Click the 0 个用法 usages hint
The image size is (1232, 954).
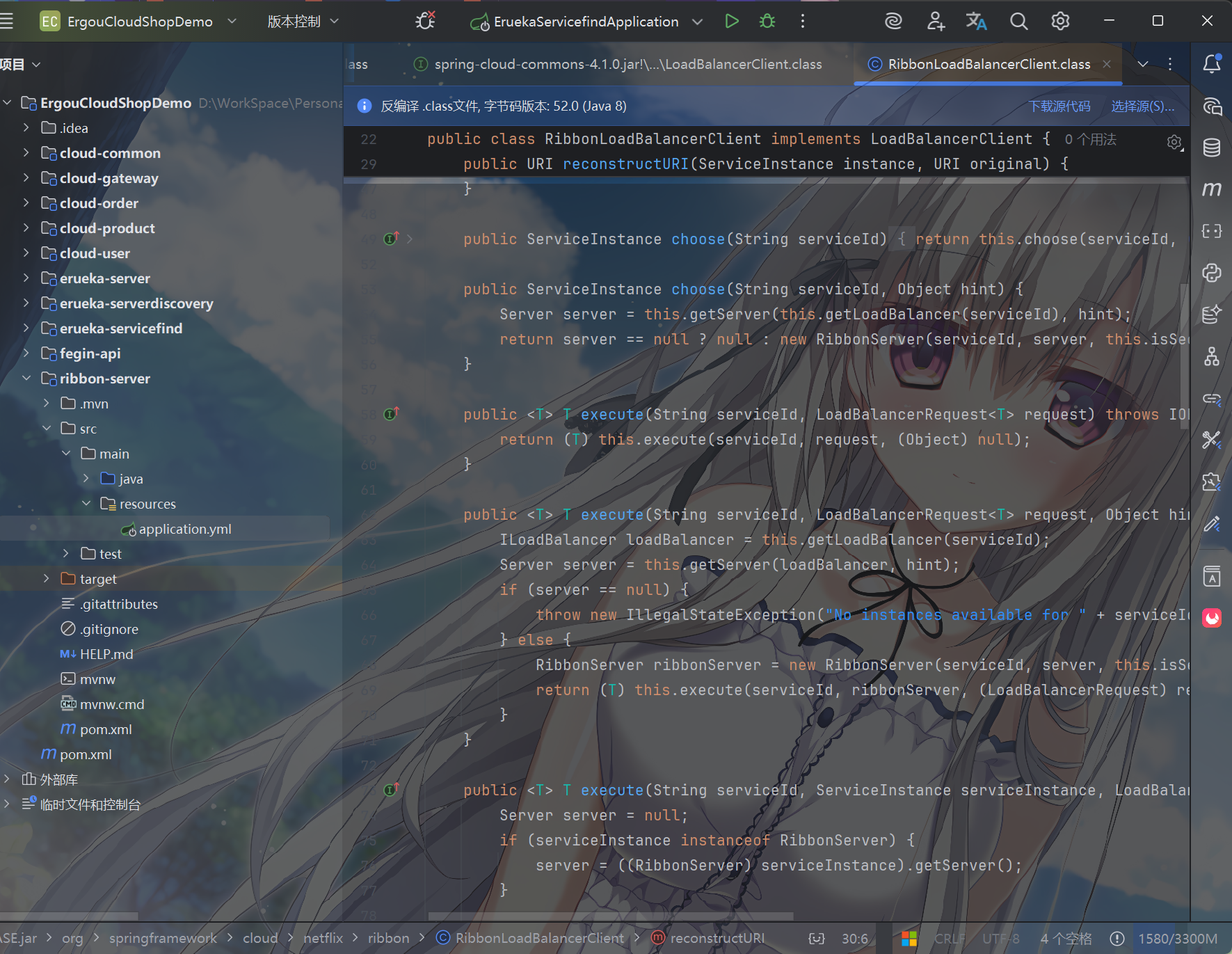coord(1090,139)
